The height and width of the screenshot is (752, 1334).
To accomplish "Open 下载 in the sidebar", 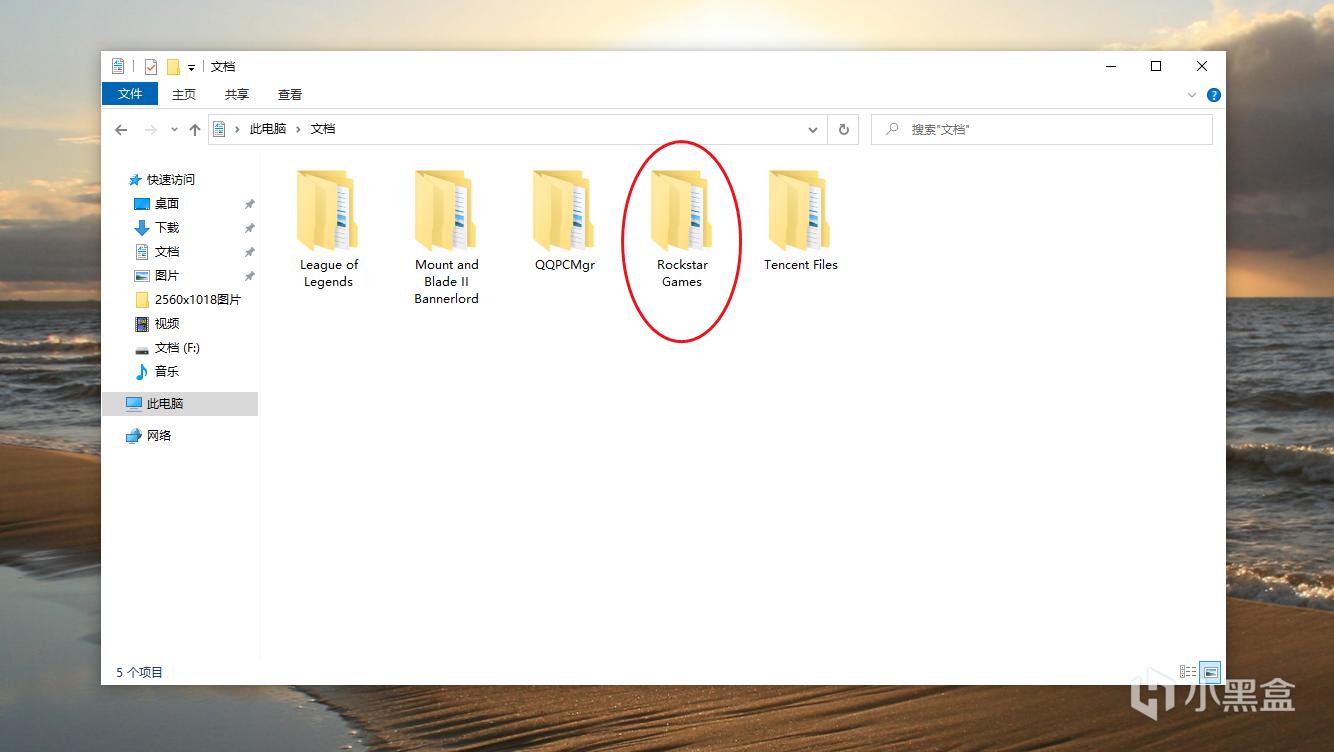I will (x=166, y=228).
